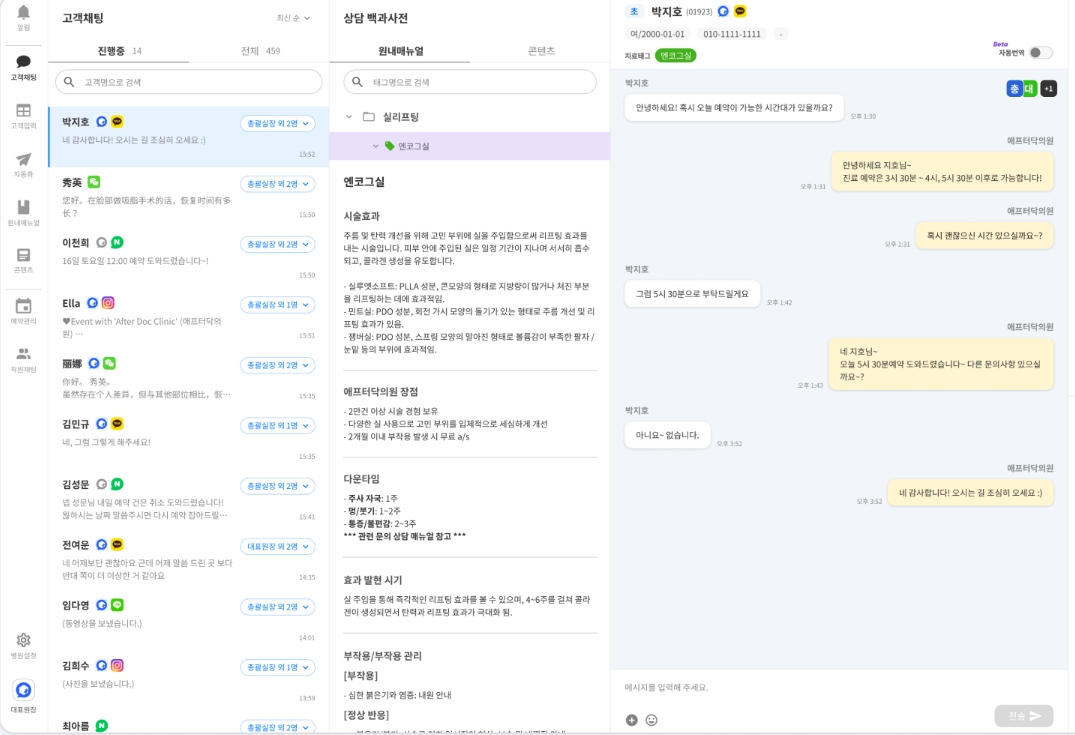Click the green 엔코그실 treatment tag
Screen dimensions: 1075x735
675,56
